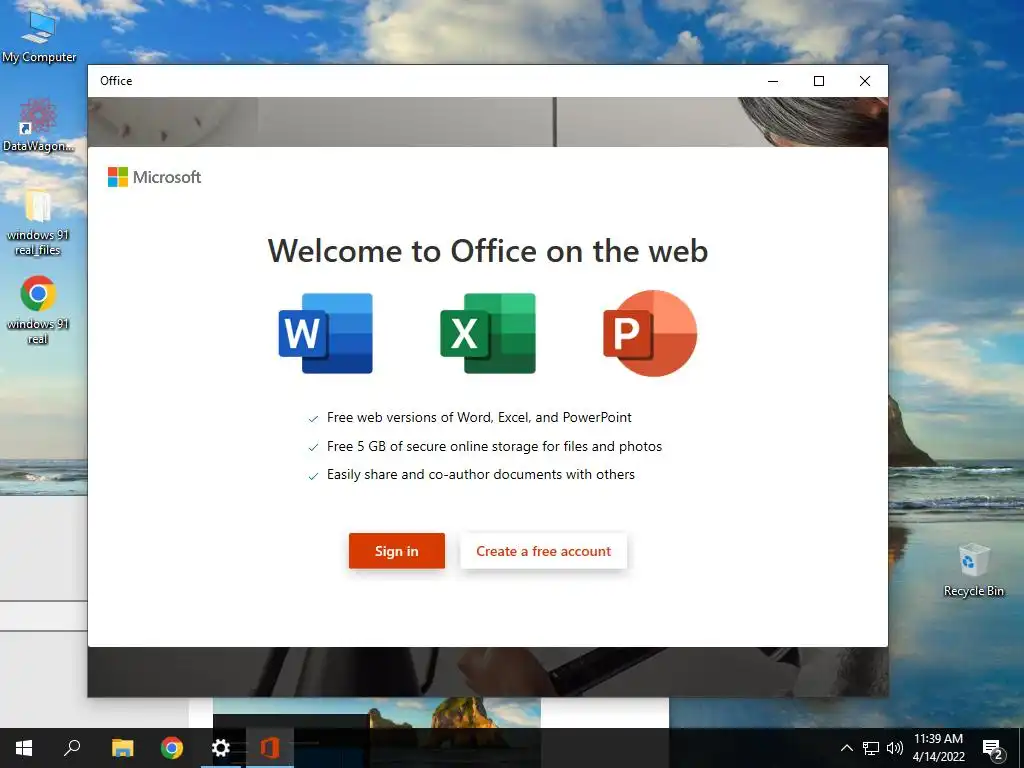Open the notification center icon
Screen dimensions: 1024x768
[993, 748]
